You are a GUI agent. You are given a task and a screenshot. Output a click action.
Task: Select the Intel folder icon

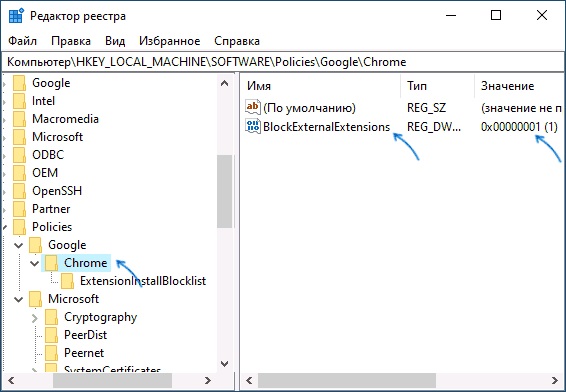(x=19, y=101)
